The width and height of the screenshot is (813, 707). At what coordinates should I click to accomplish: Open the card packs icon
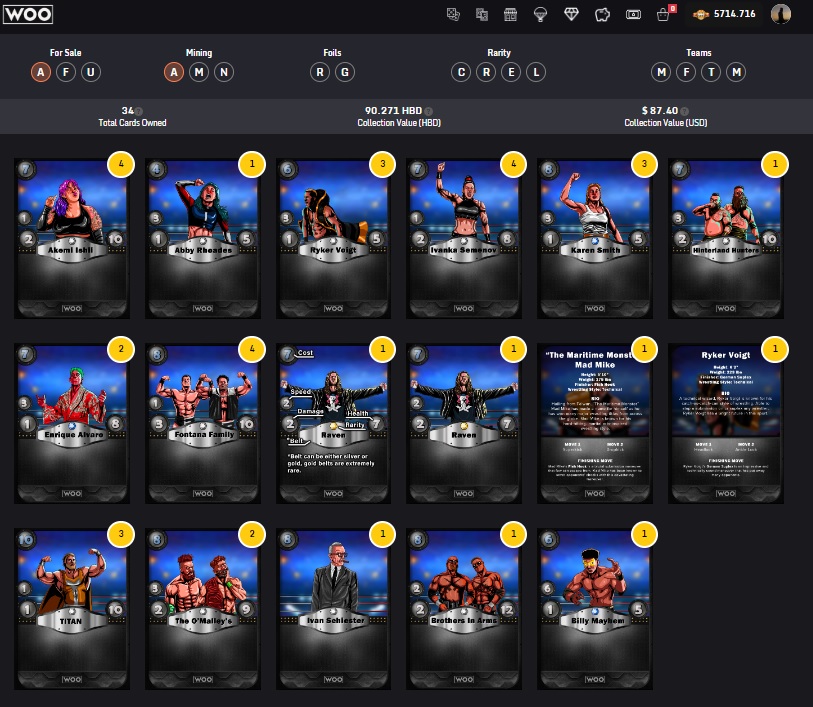coord(482,15)
